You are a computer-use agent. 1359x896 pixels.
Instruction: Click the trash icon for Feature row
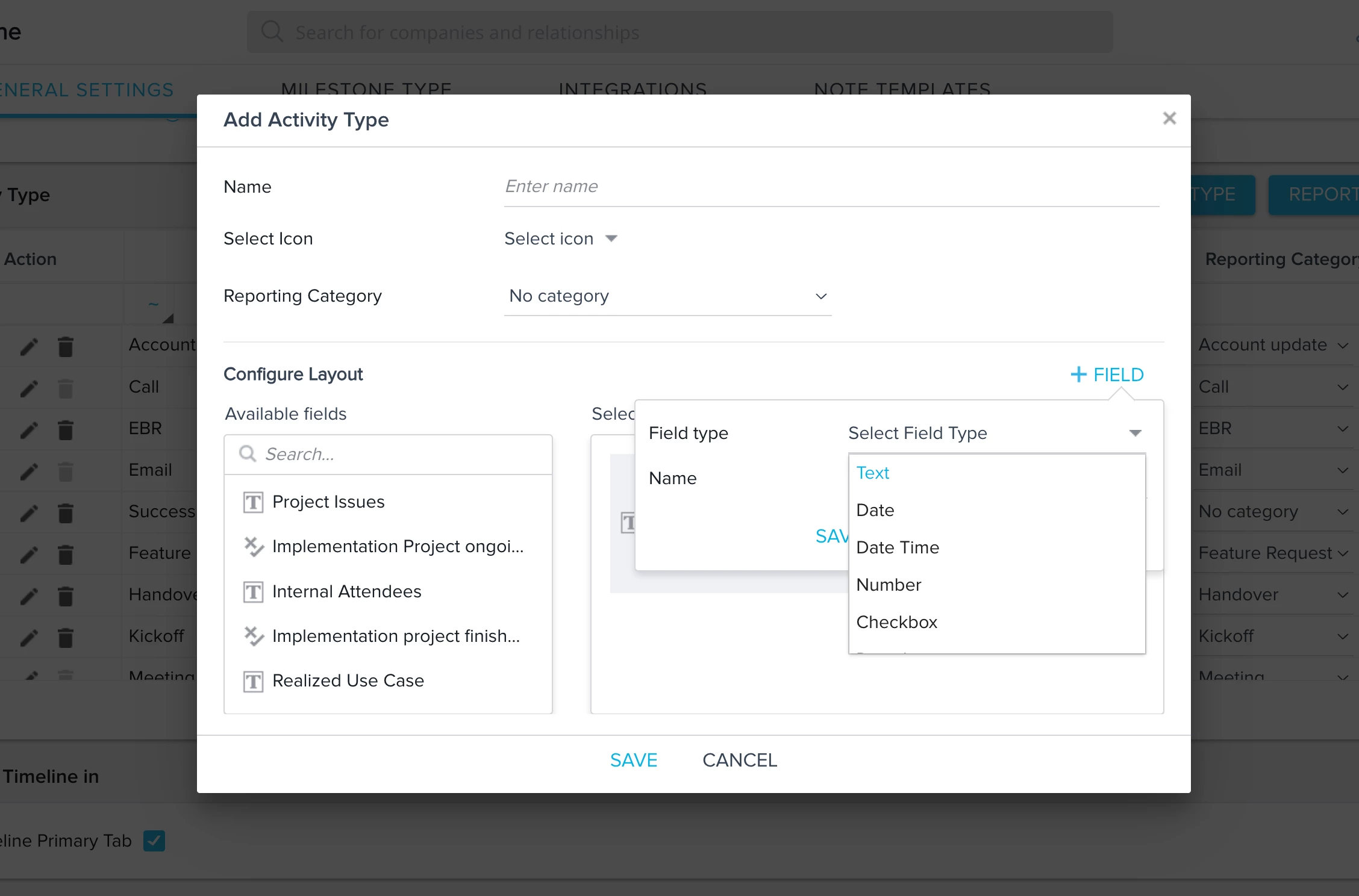(66, 555)
